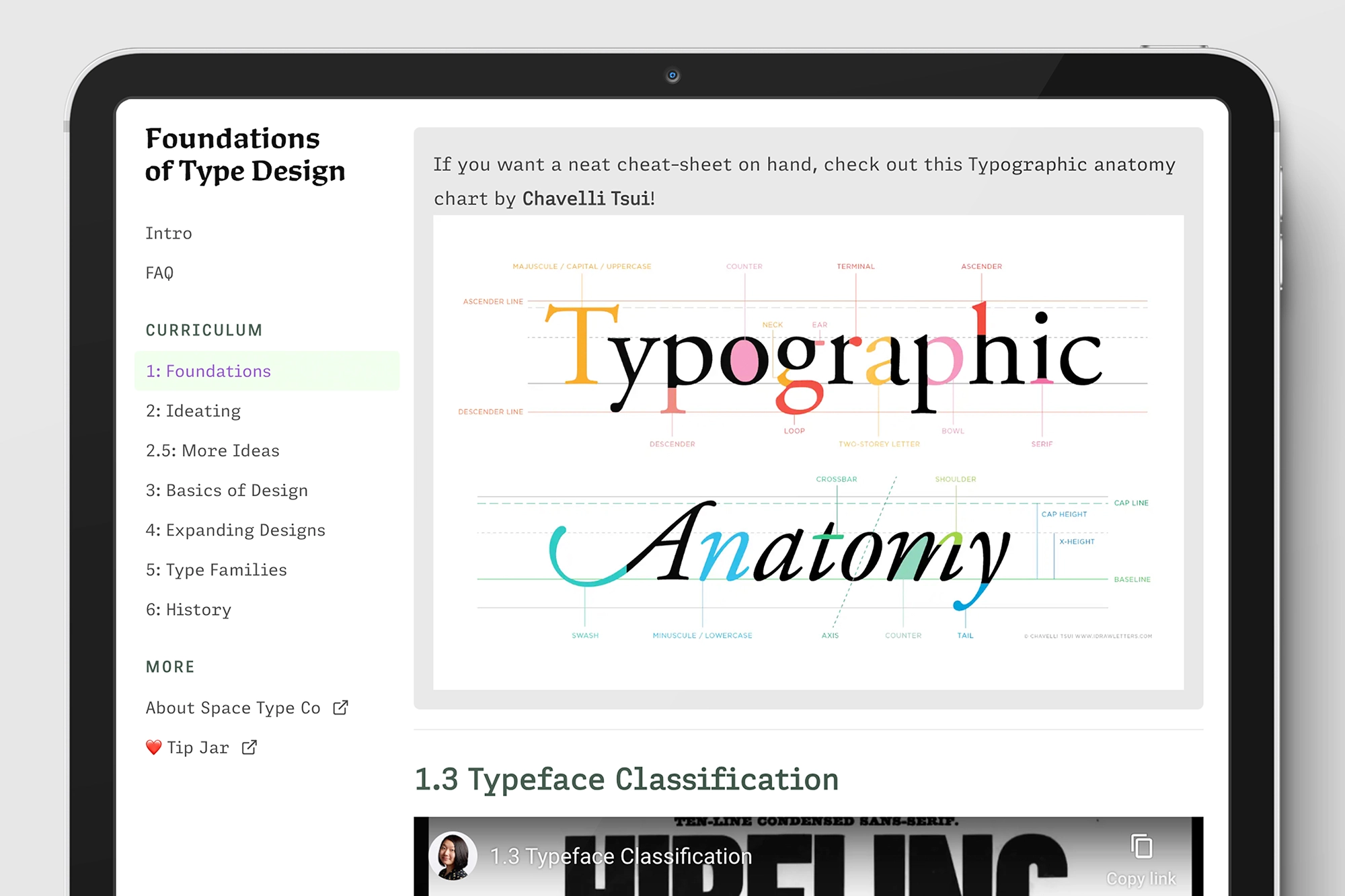The image size is (1345, 896).
Task: Open the Tip Jar link
Action: pos(198,747)
